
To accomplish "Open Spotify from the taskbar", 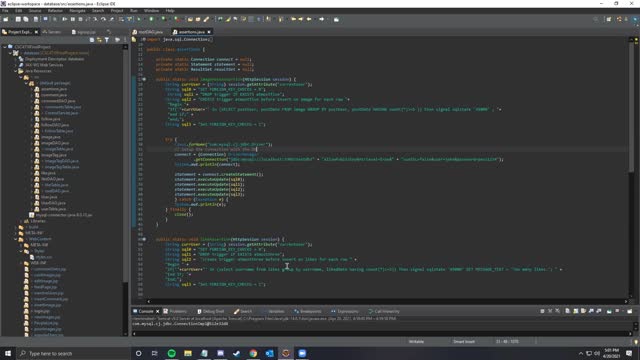I will 171,353.
